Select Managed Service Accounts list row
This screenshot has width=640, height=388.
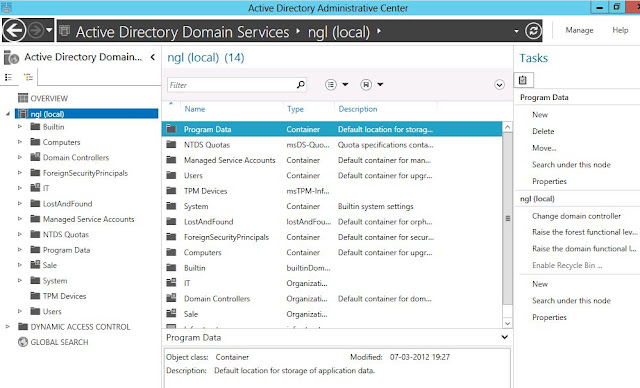(x=332, y=160)
